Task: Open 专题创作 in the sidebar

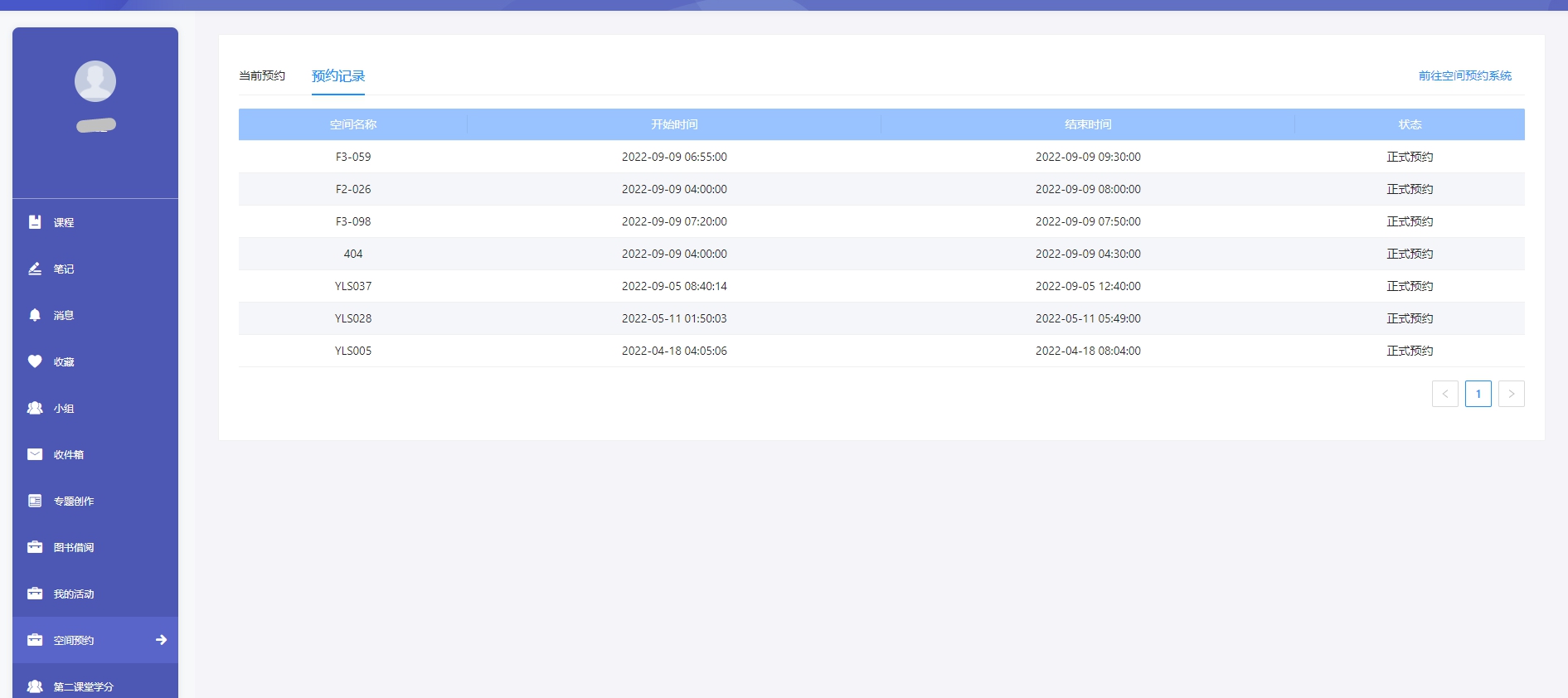Action: (74, 501)
